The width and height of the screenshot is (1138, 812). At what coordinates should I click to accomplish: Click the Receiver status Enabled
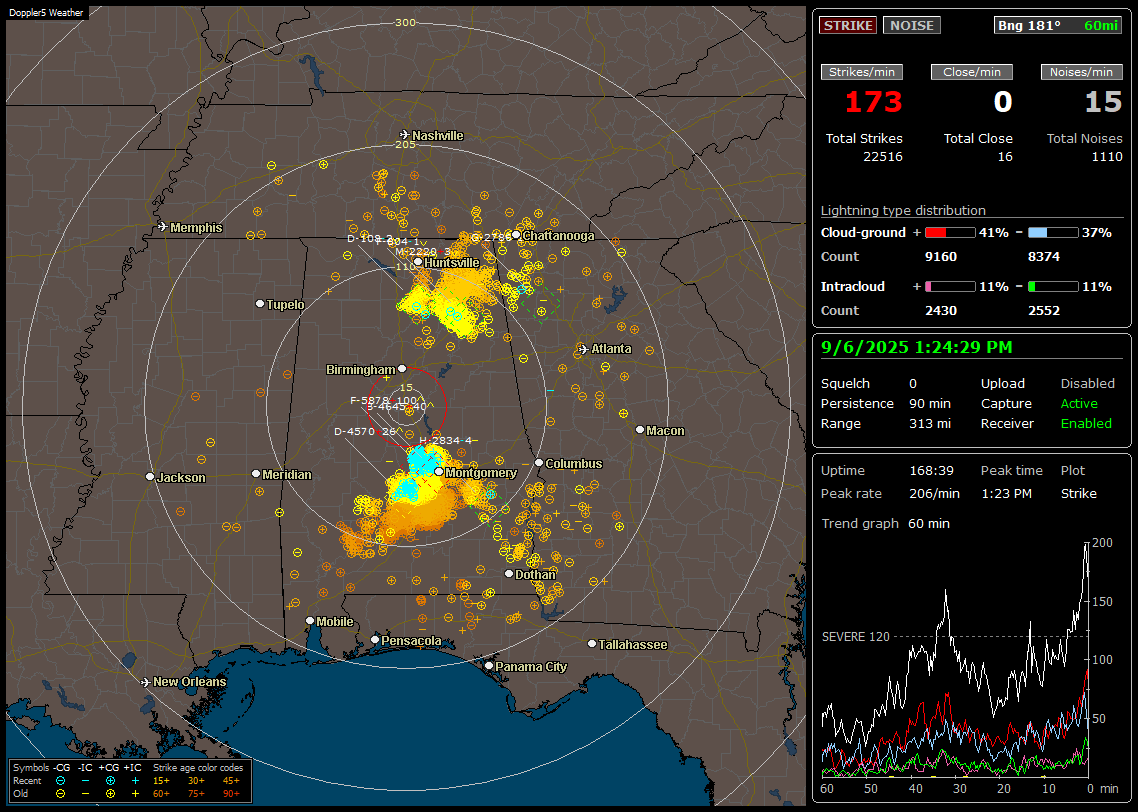[x=1086, y=424]
